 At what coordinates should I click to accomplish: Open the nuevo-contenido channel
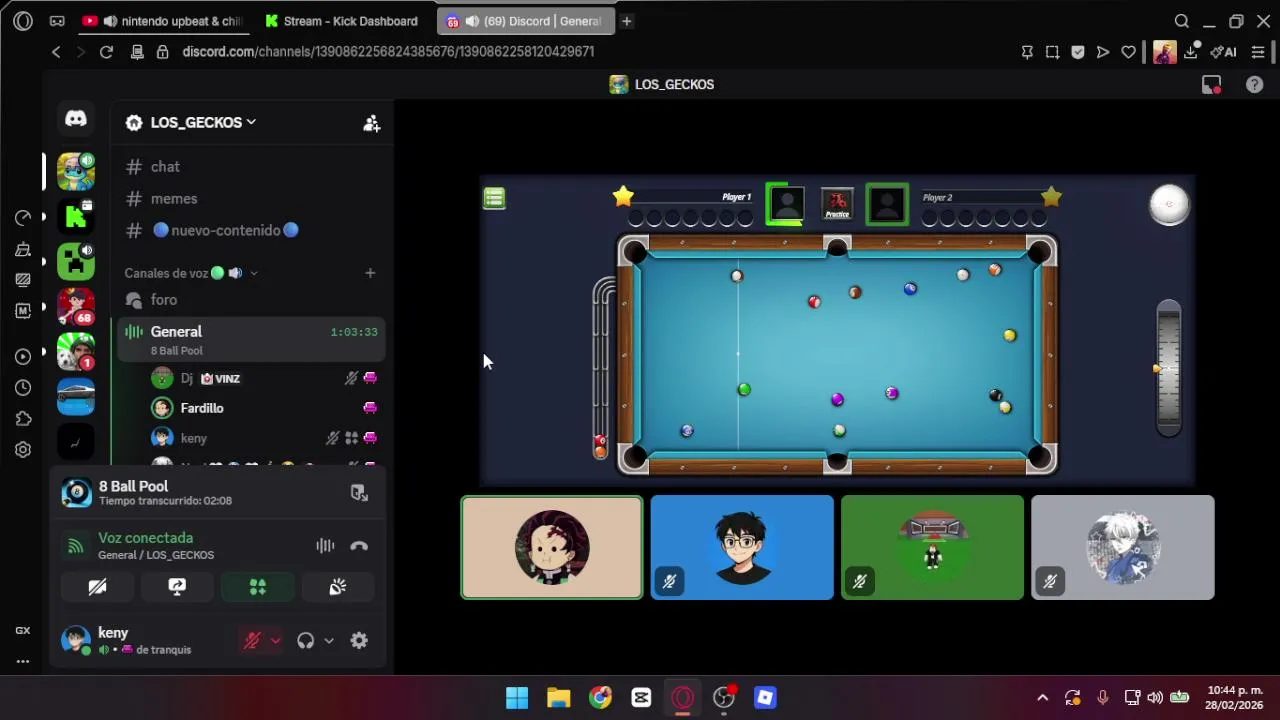pos(252,231)
